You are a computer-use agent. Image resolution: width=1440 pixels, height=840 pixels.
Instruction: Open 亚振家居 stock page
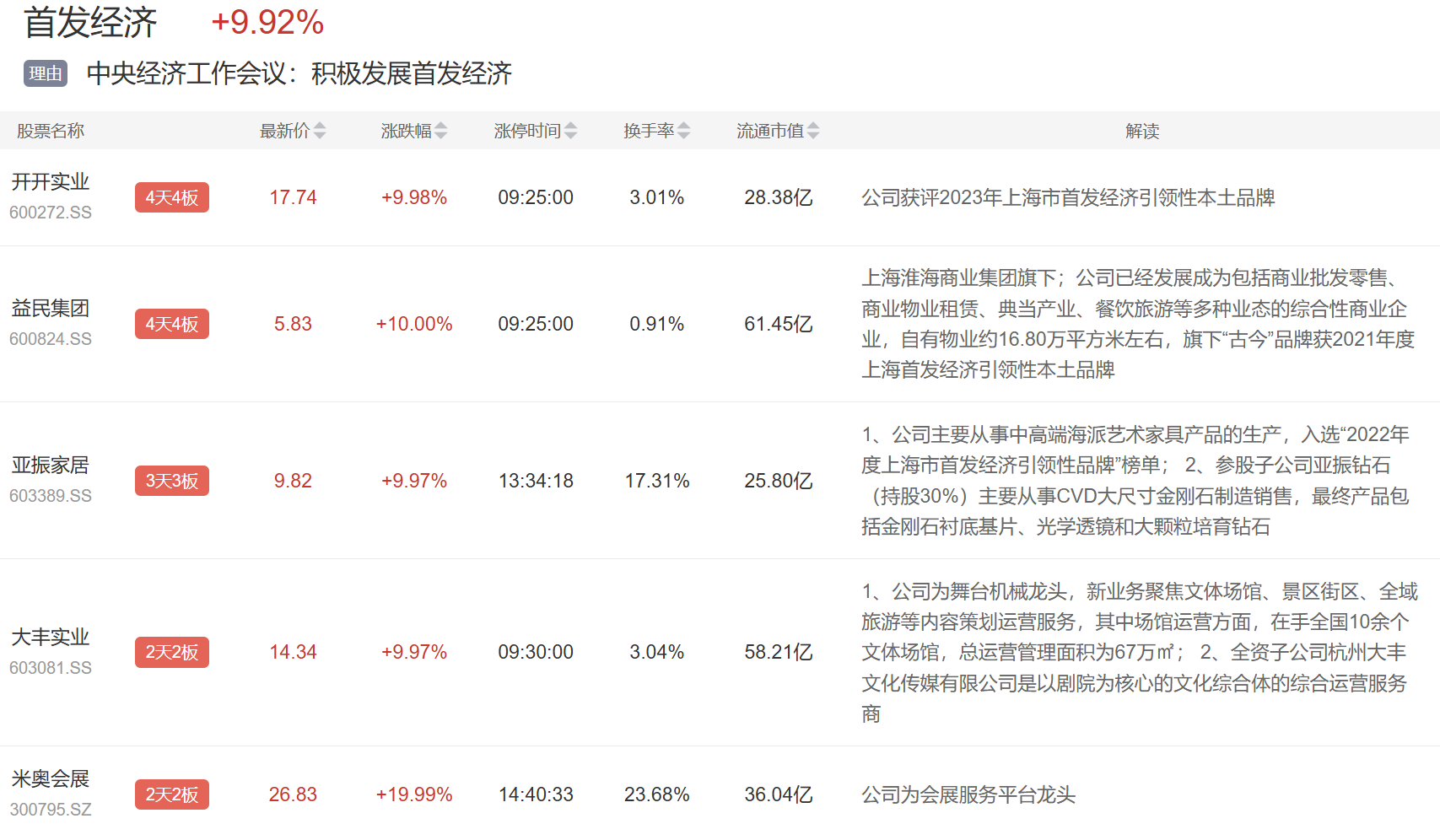click(51, 466)
